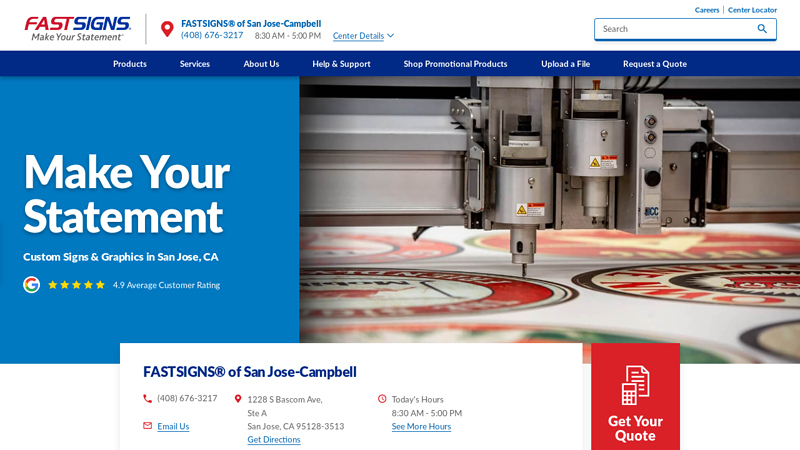Image resolution: width=800 pixels, height=450 pixels.
Task: Open the Help & Support menu
Action: click(x=341, y=64)
